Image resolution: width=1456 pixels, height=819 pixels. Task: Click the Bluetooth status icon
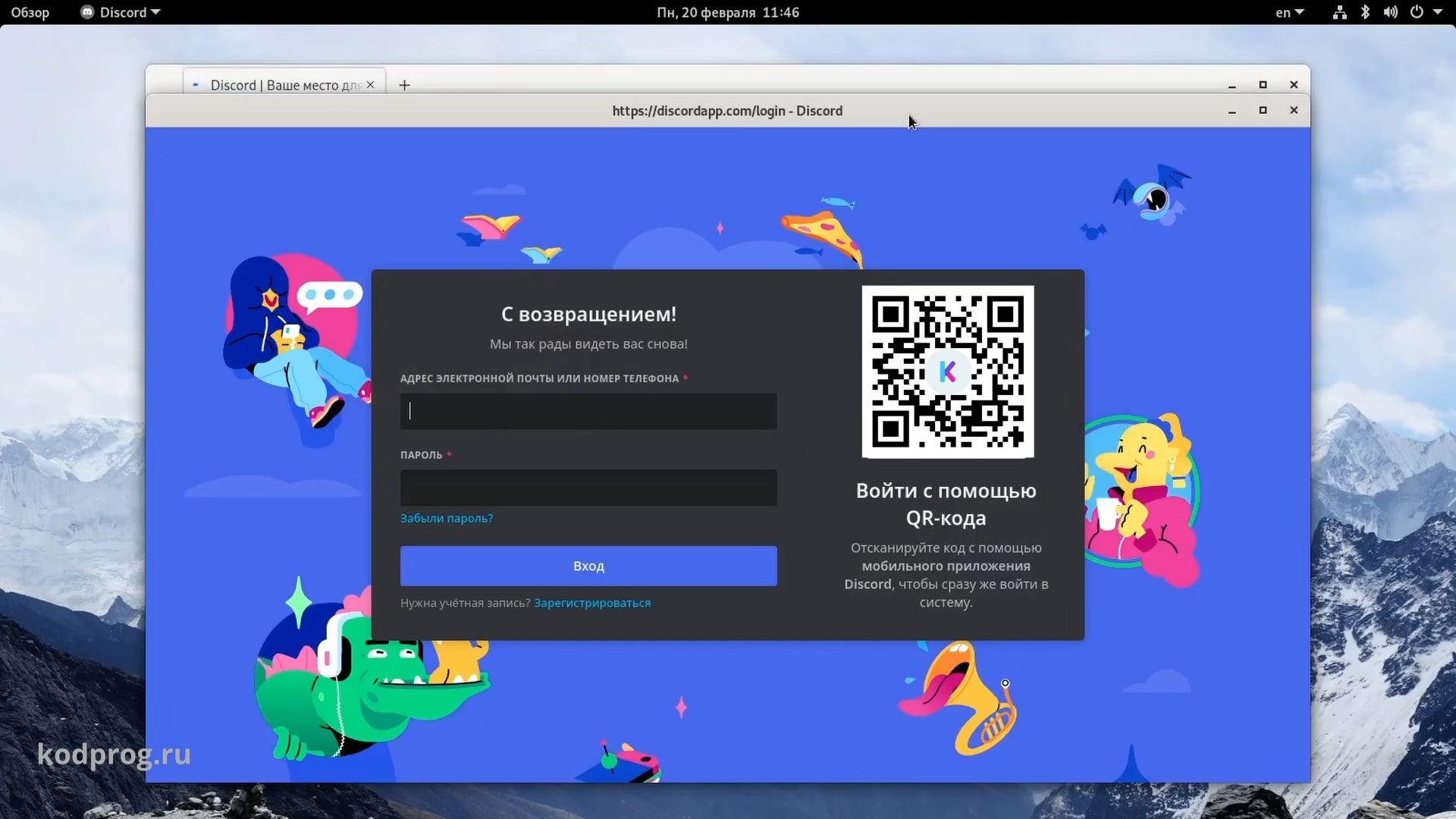tap(1365, 12)
